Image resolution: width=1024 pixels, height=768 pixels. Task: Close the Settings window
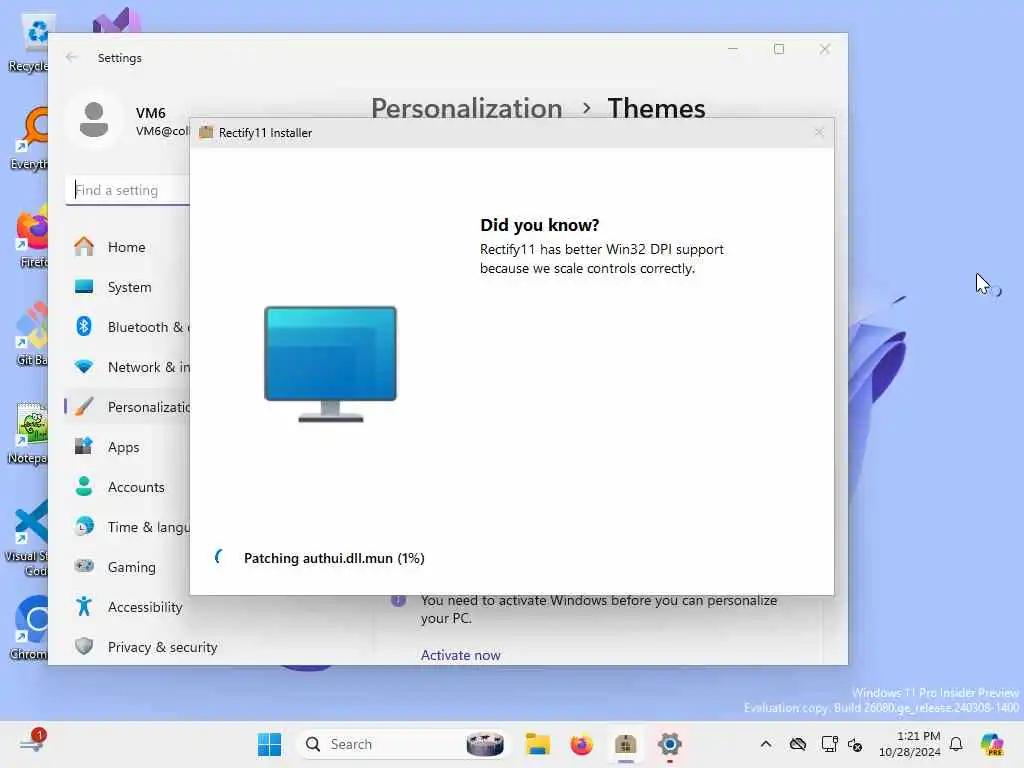coord(825,49)
